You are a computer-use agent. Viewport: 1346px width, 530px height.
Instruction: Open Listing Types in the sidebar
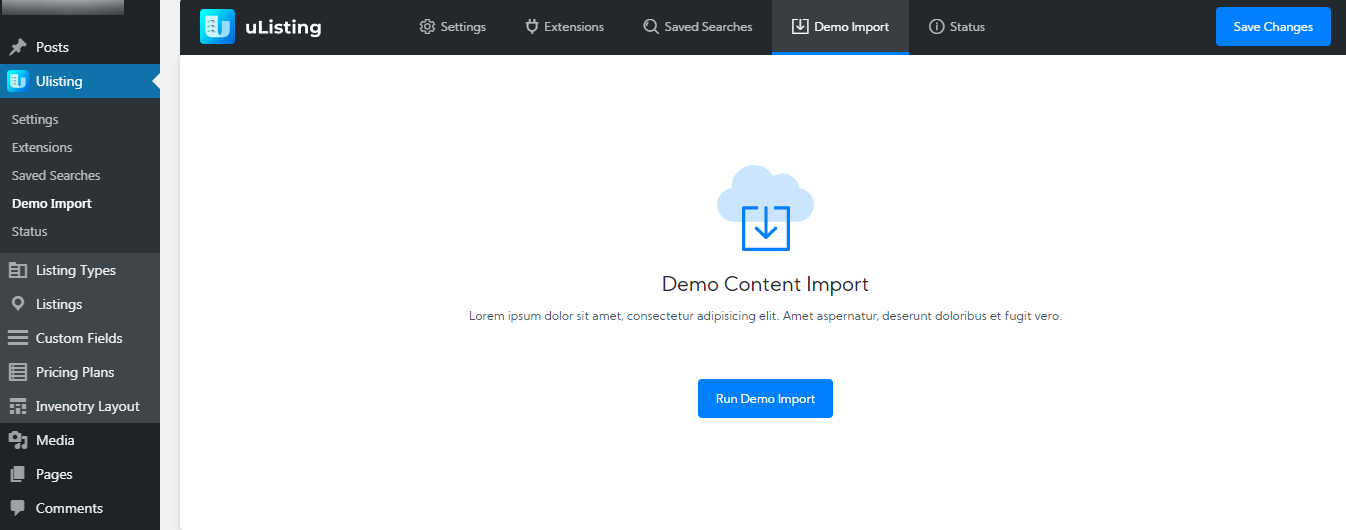[80, 270]
